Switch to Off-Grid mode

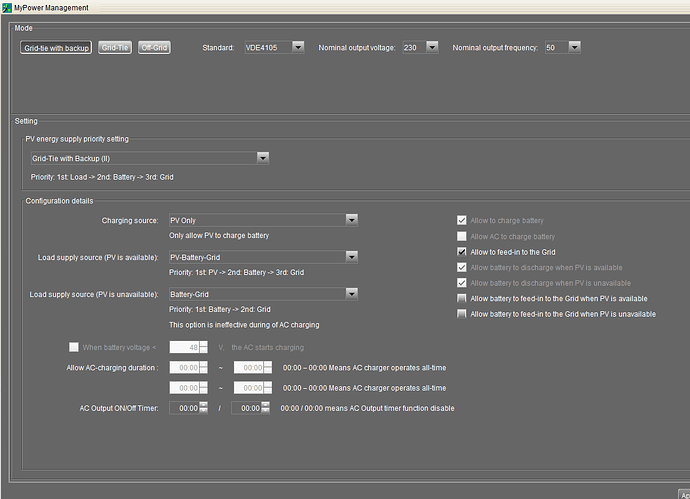click(x=154, y=47)
